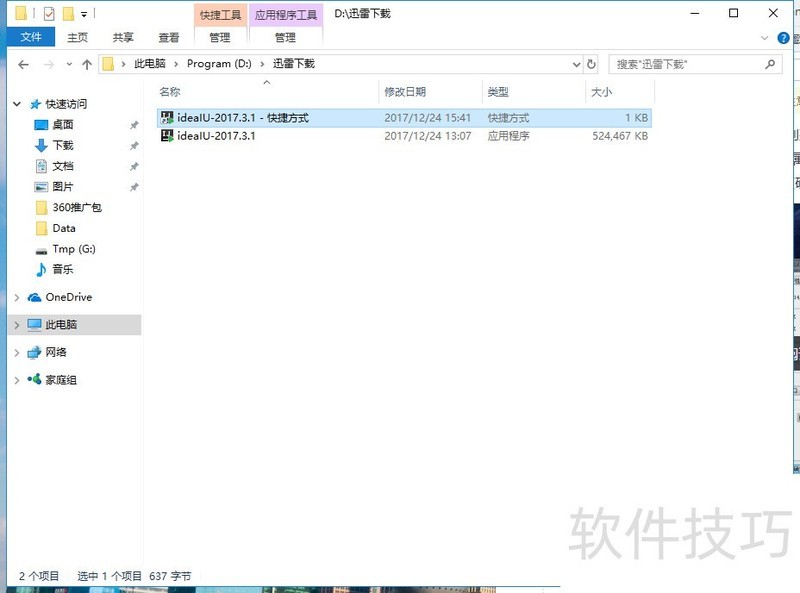This screenshot has height=593, width=800.
Task: Open the 查看 ribbon tab
Action: point(169,37)
